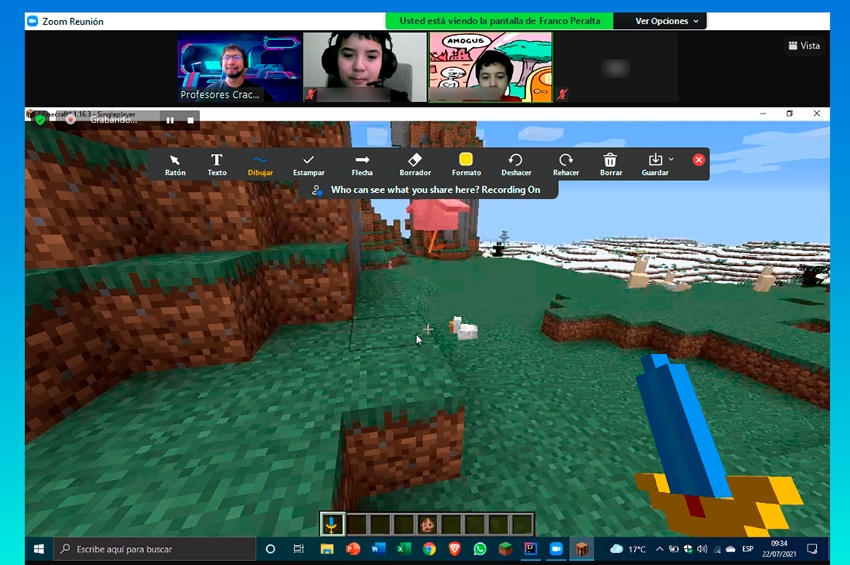The height and width of the screenshot is (565, 850).
Task: Open Minecraft grass block launcher in taskbar
Action: (505, 549)
